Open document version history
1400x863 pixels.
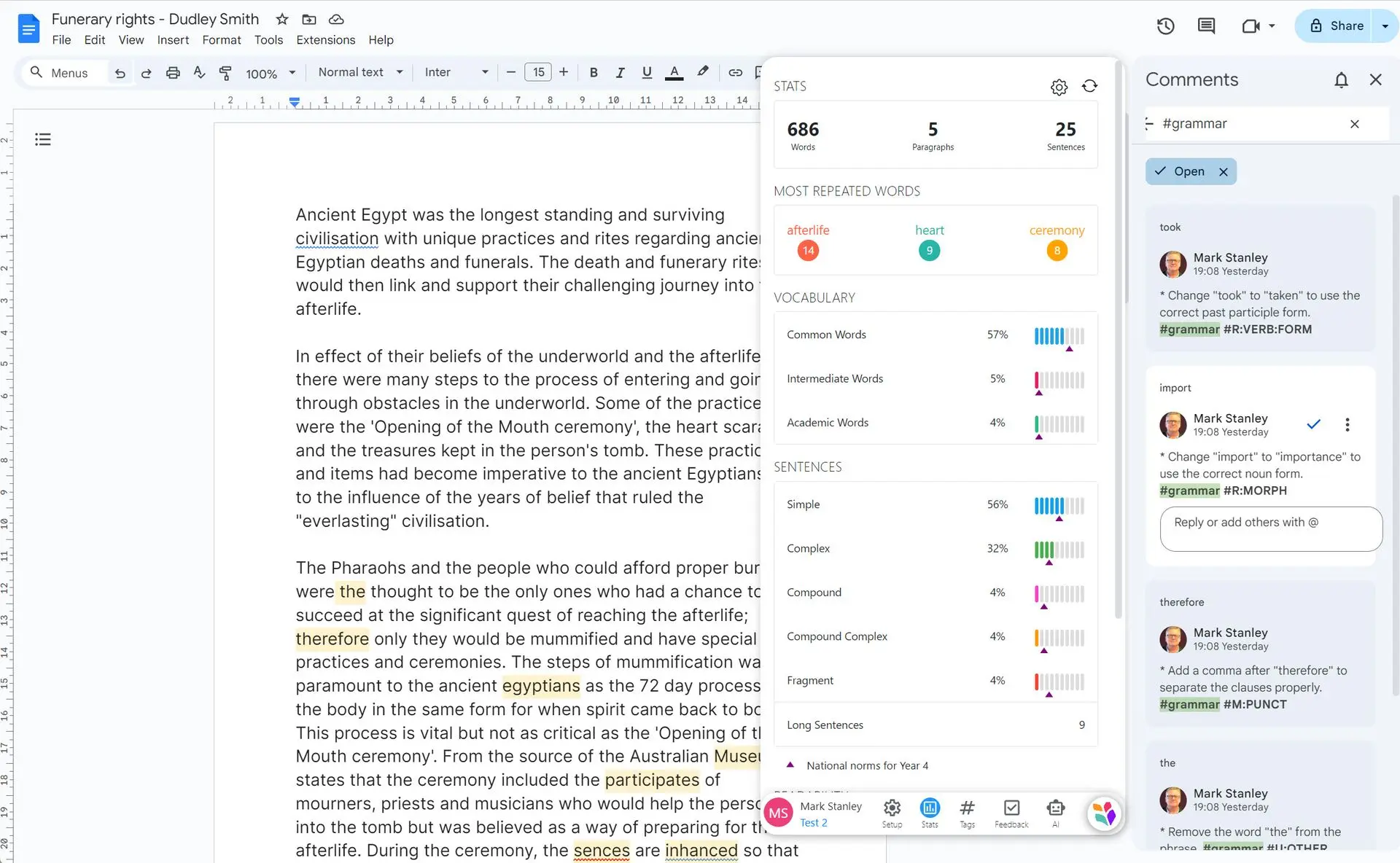click(1165, 26)
